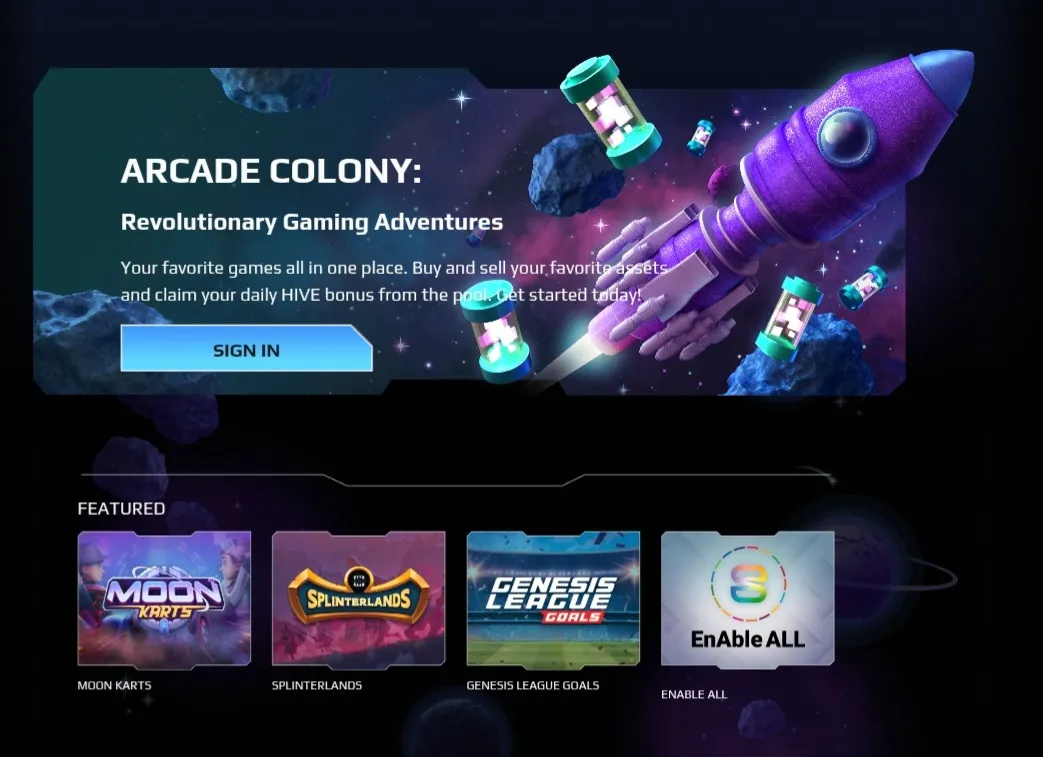Image resolution: width=1043 pixels, height=757 pixels.
Task: Click the large green canister at banner top
Action: pos(610,112)
